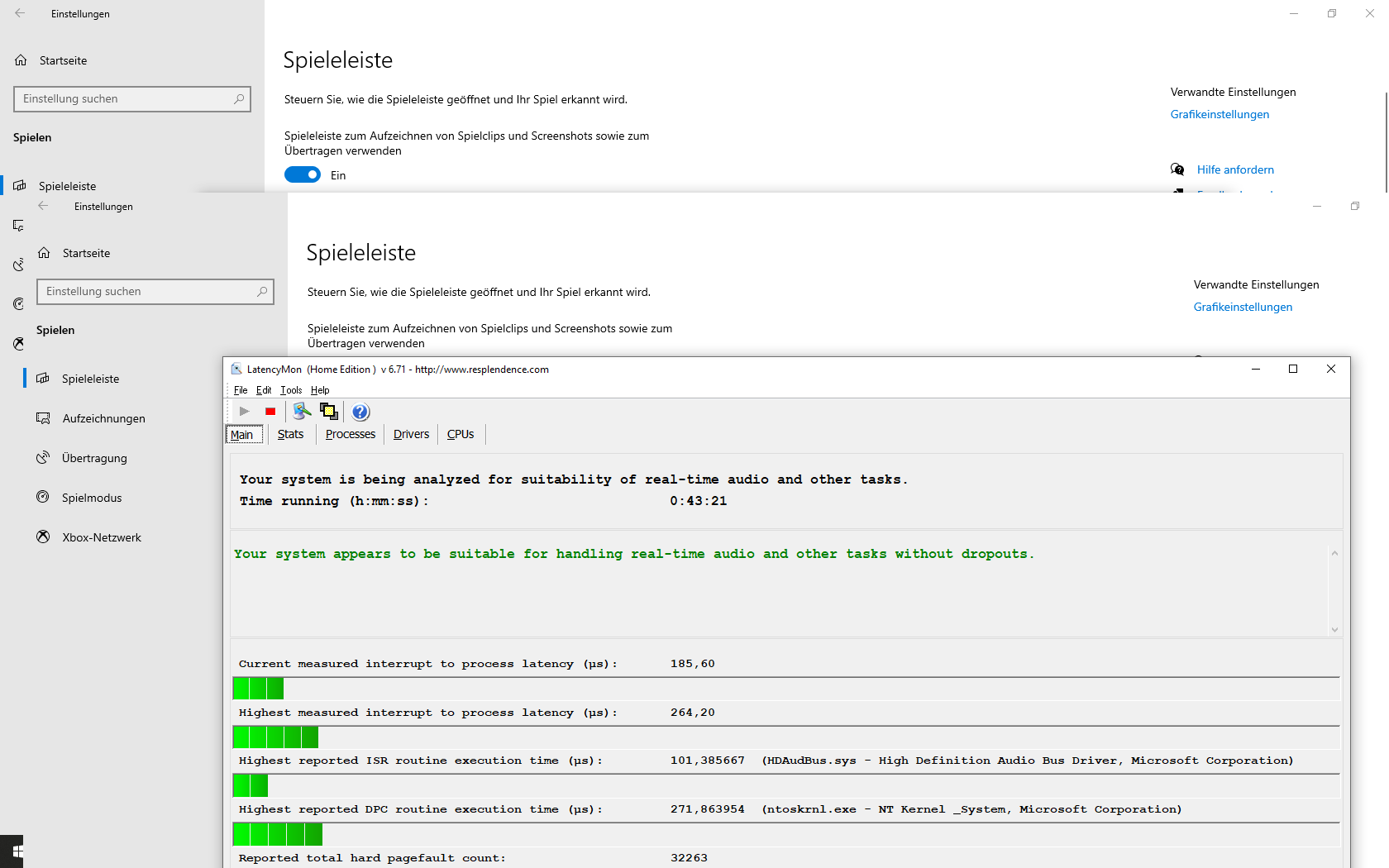Start monitoring with the LatencyMon play button
1389x868 pixels.
[x=244, y=411]
